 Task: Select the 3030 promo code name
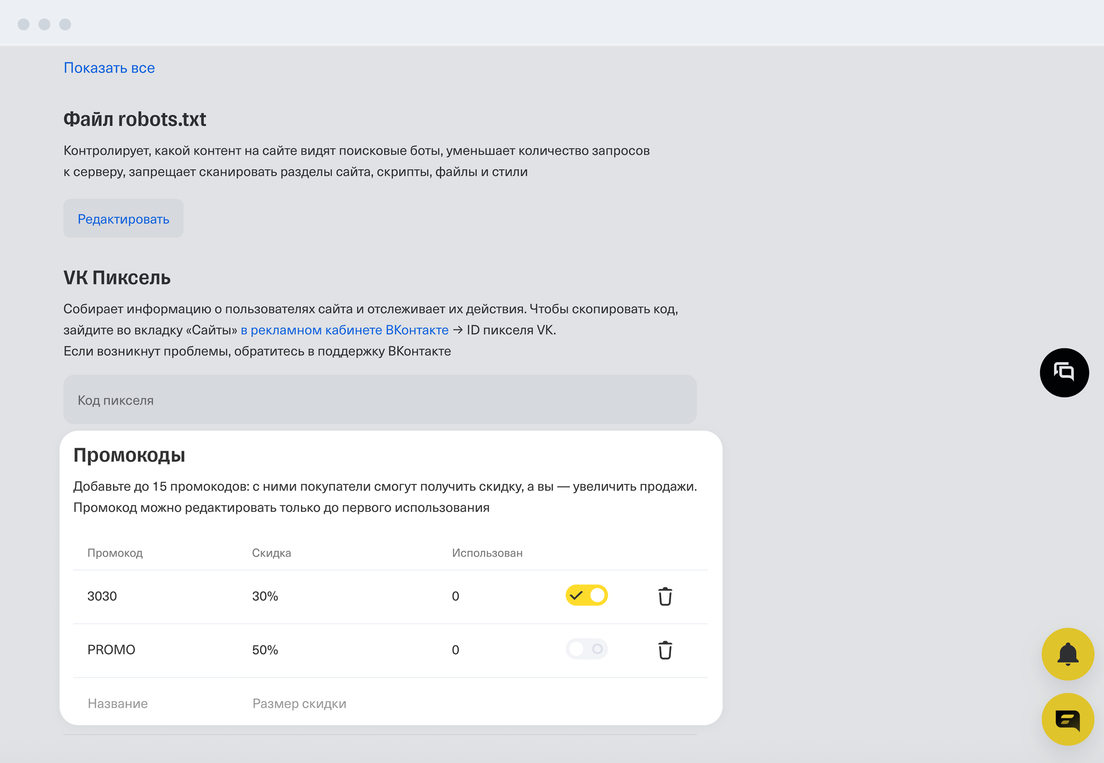(x=102, y=597)
